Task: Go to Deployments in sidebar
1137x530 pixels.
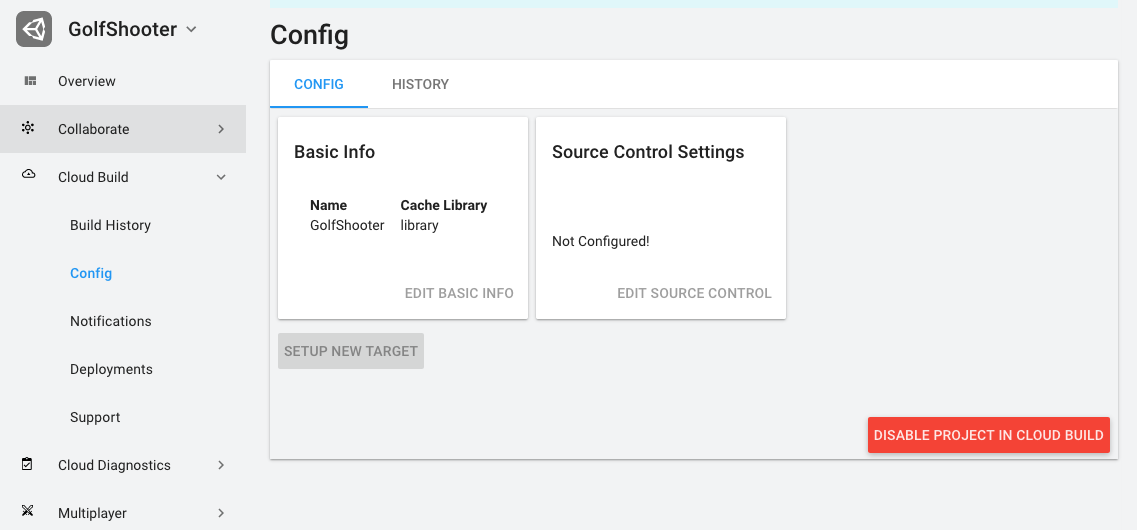Action: point(111,369)
